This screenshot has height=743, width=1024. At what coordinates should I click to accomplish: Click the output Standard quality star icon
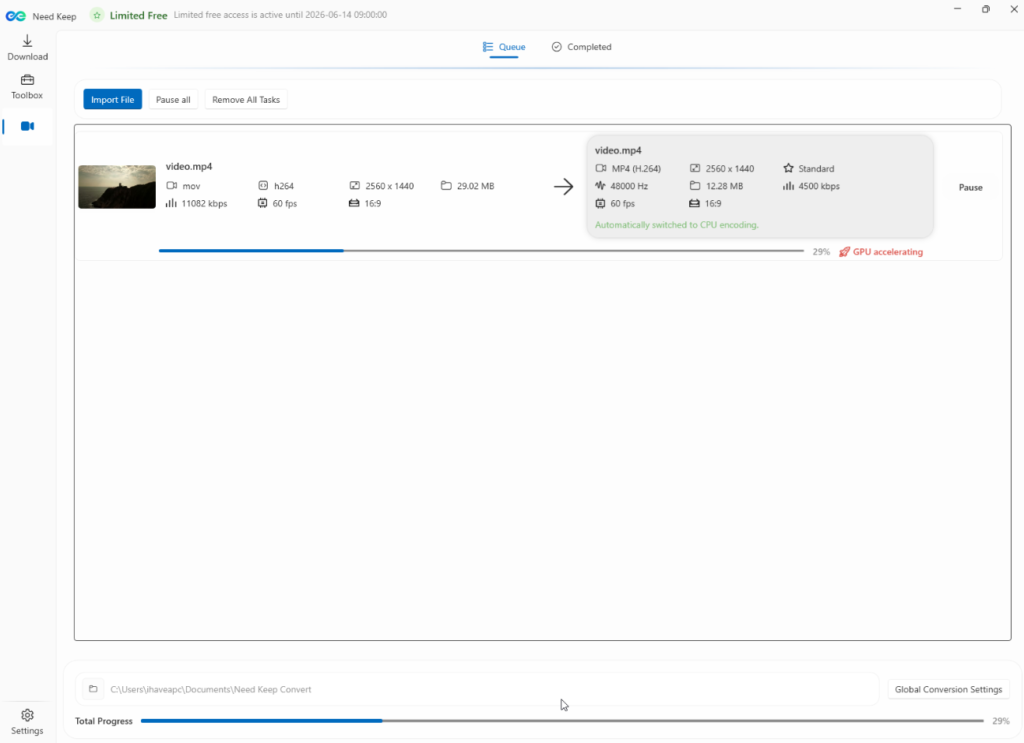[x=788, y=168]
